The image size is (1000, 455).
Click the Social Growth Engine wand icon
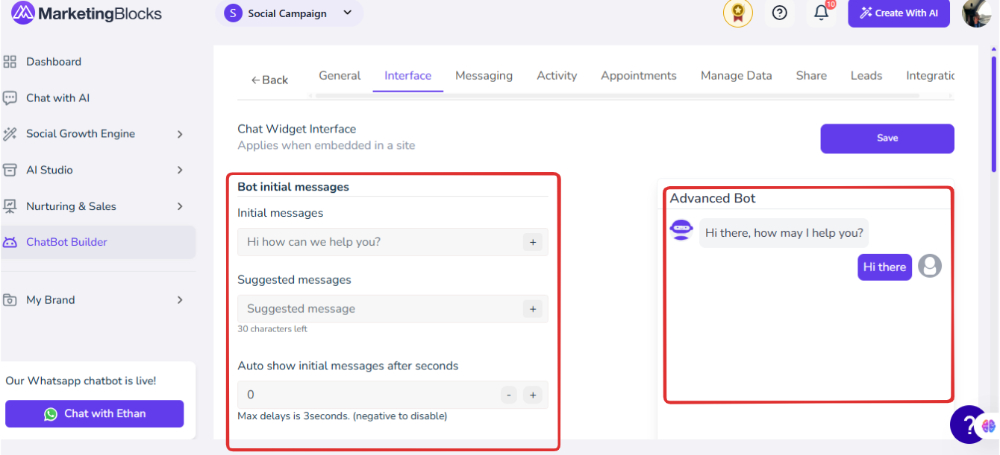point(10,134)
